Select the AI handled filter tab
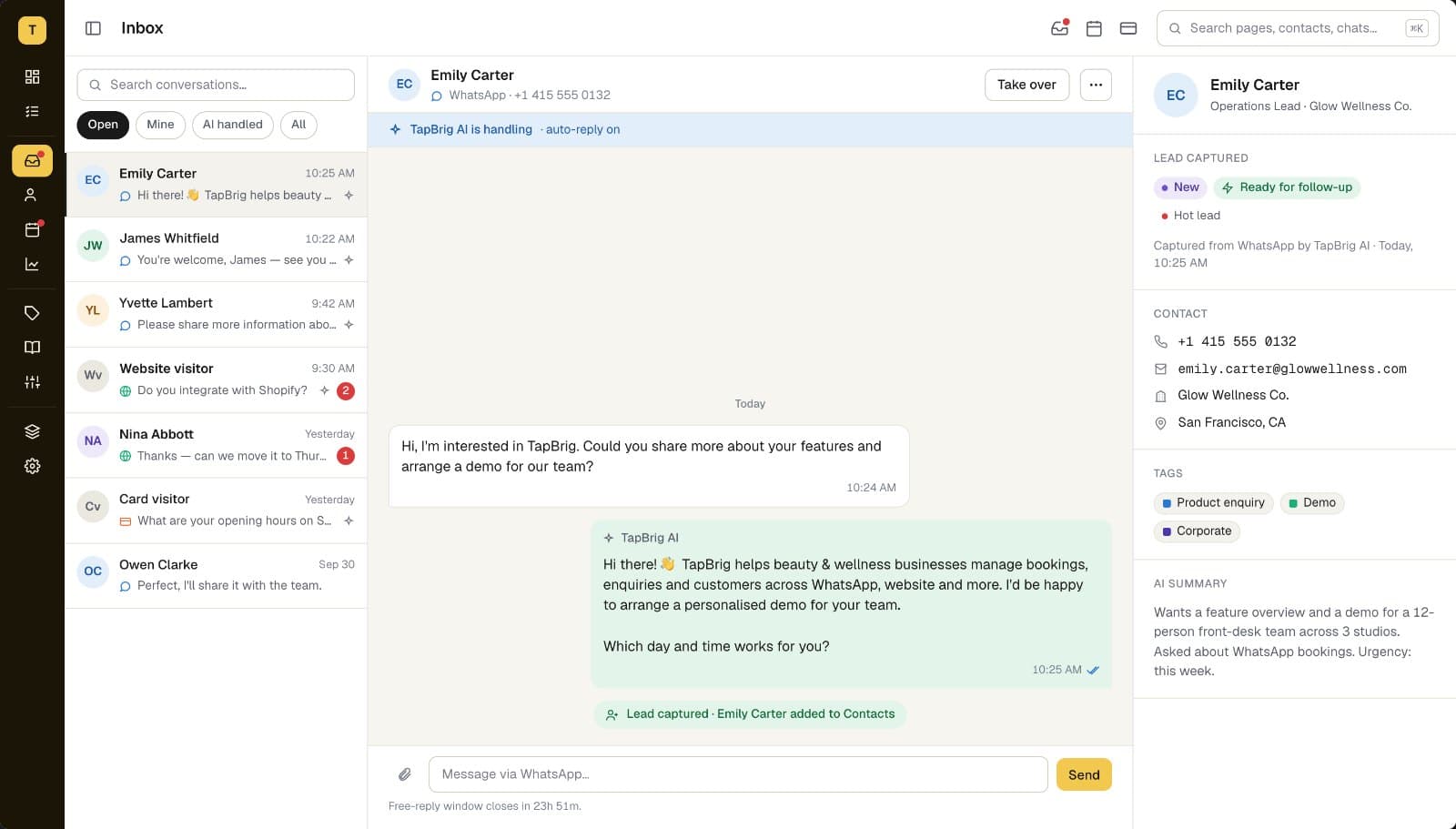The image size is (1456, 829). point(232,125)
